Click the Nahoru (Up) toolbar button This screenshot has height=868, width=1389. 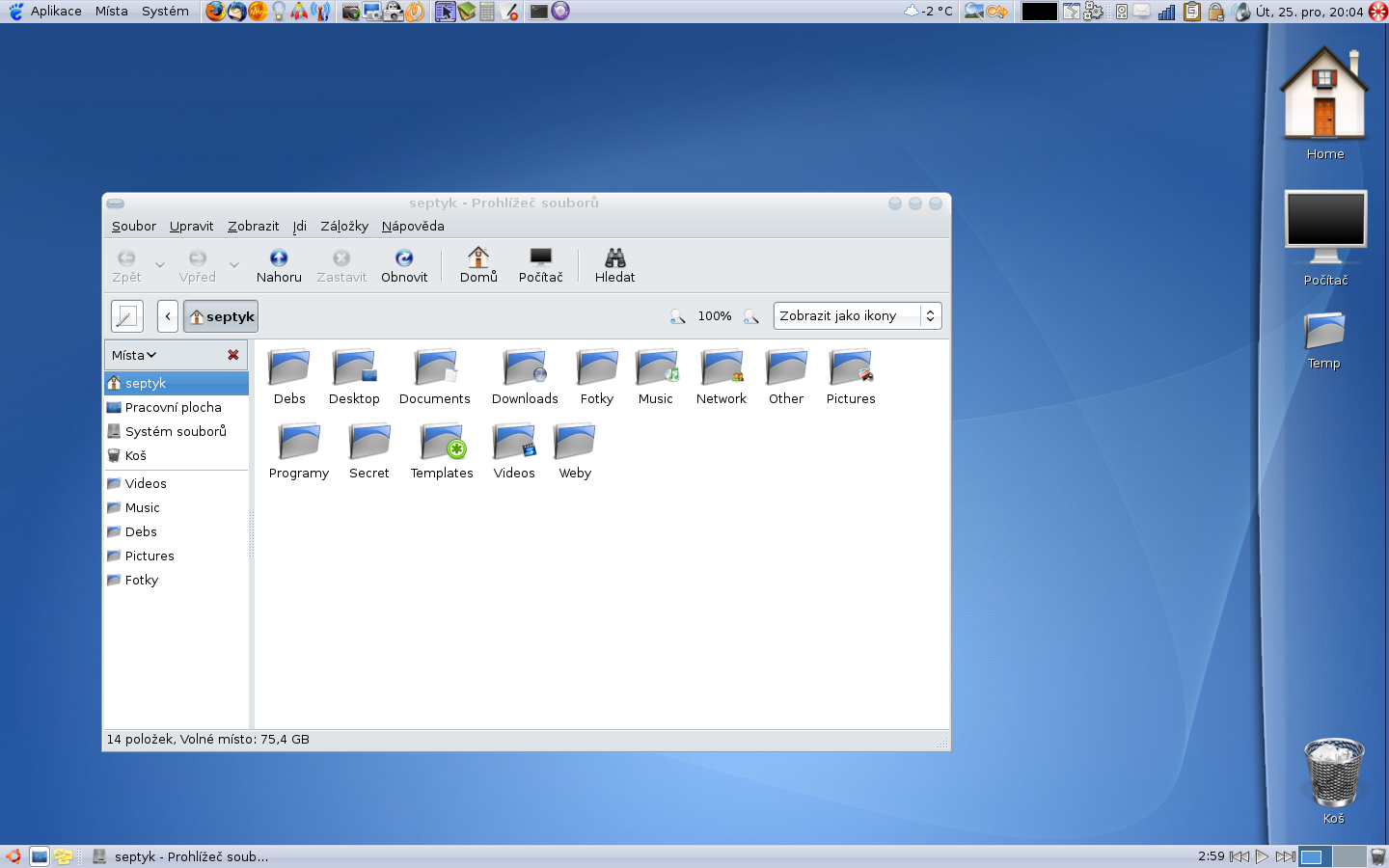[x=279, y=265]
